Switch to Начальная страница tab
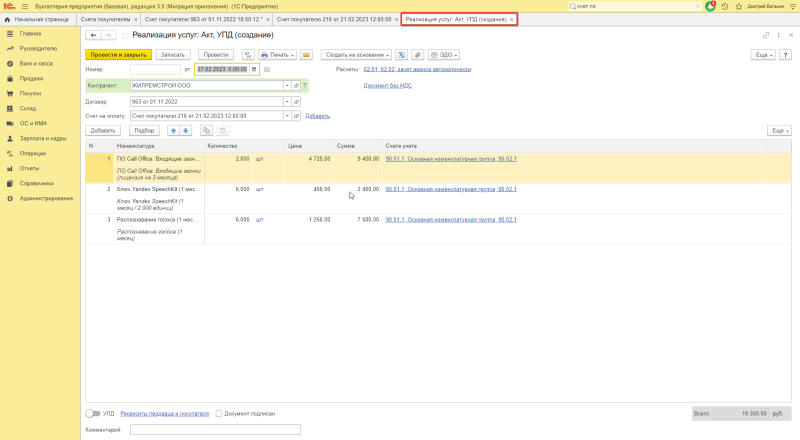This screenshot has width=800, height=440. [37, 19]
